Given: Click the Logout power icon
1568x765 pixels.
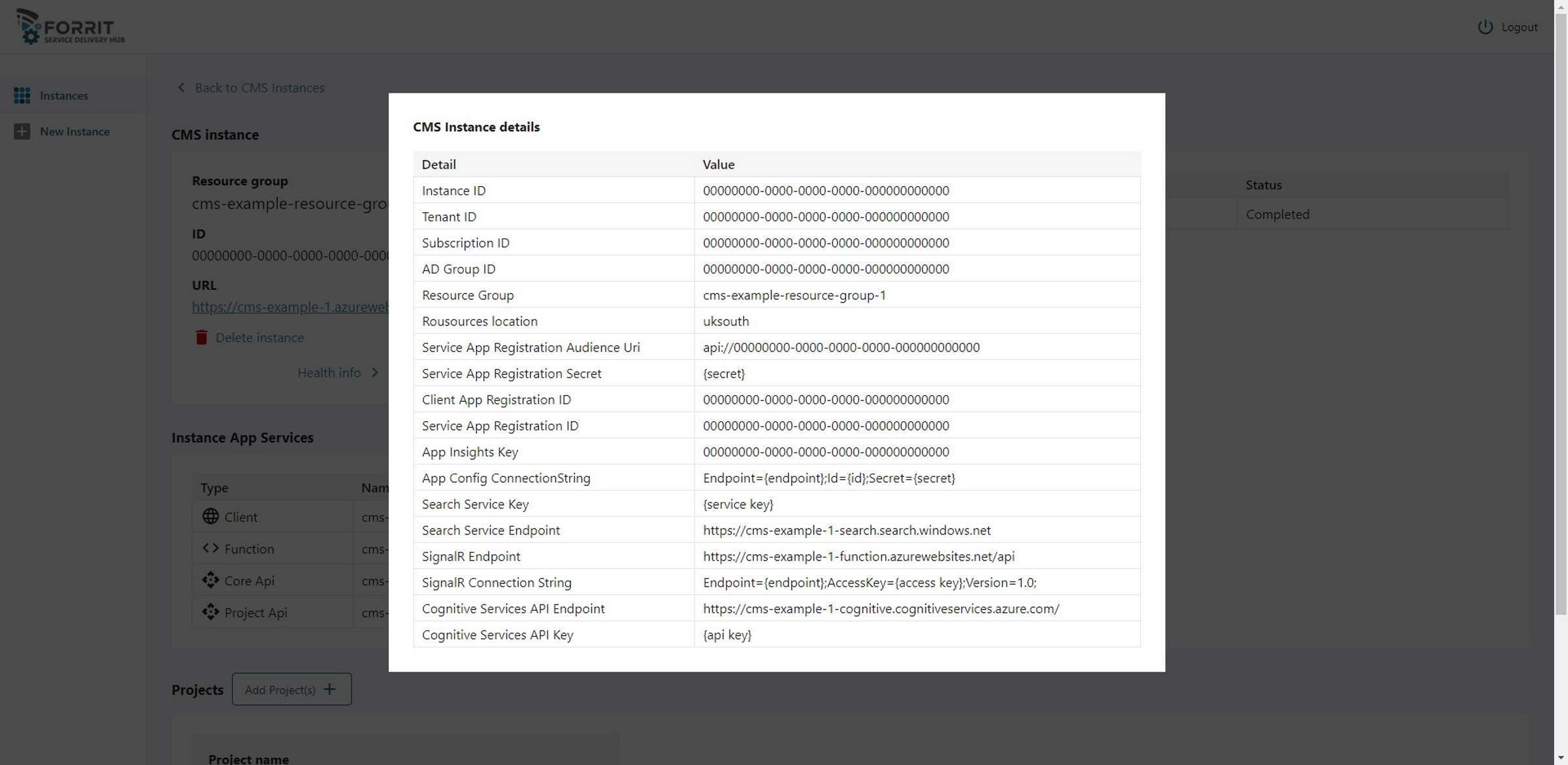Looking at the screenshot, I should pyautogui.click(x=1485, y=27).
